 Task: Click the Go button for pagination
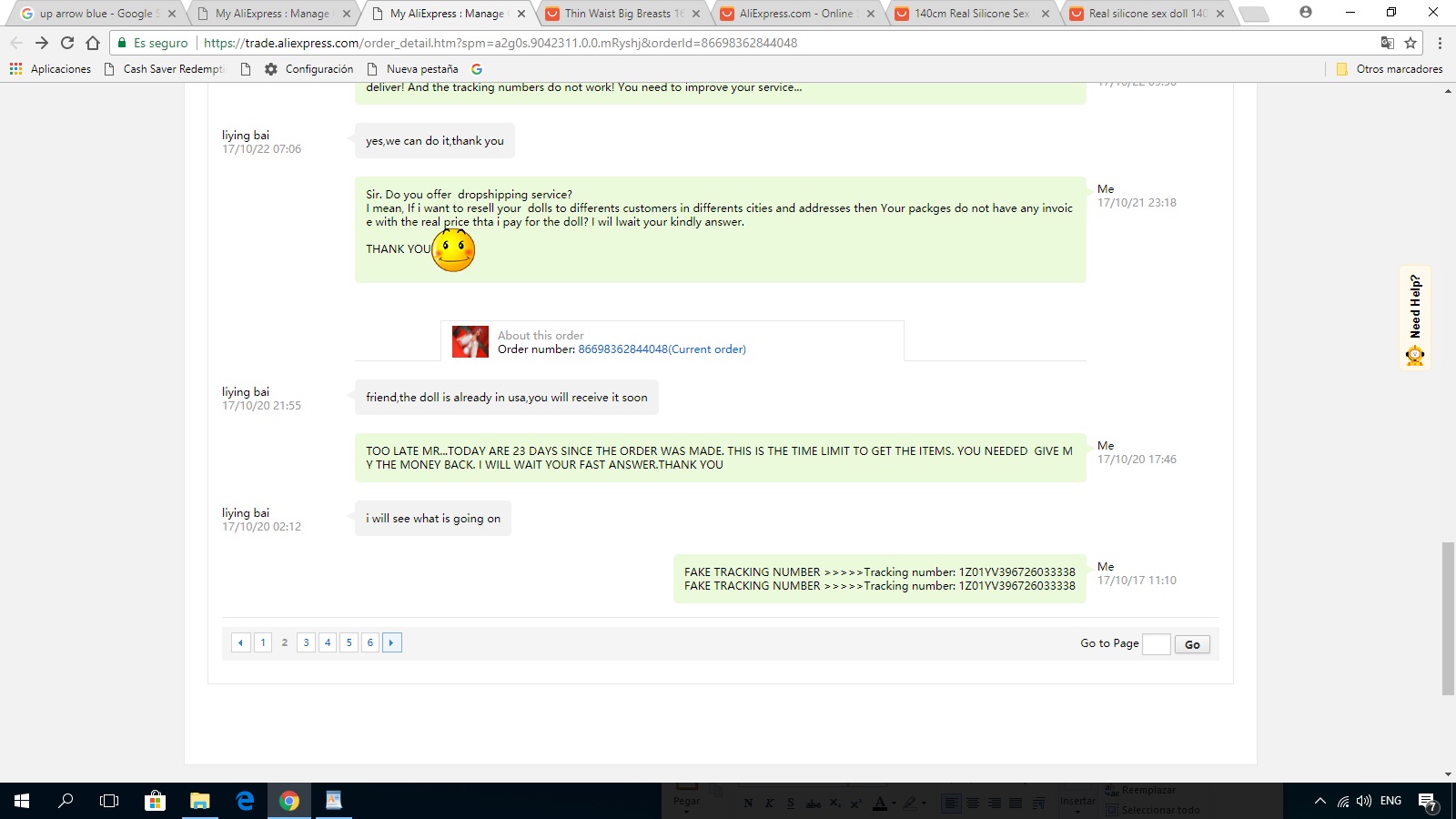click(x=1192, y=644)
